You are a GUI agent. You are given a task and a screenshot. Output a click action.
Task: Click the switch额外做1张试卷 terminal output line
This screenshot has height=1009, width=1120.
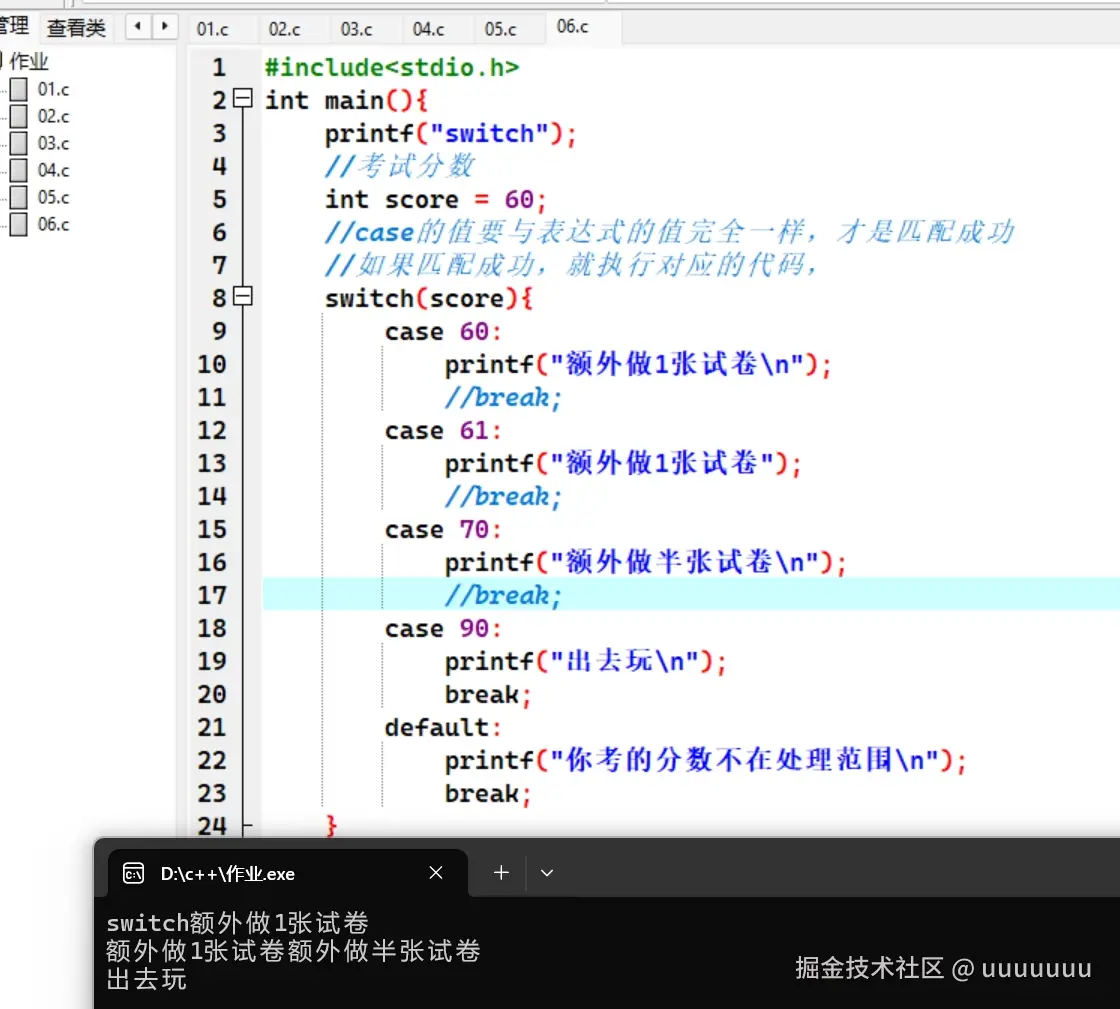237,923
